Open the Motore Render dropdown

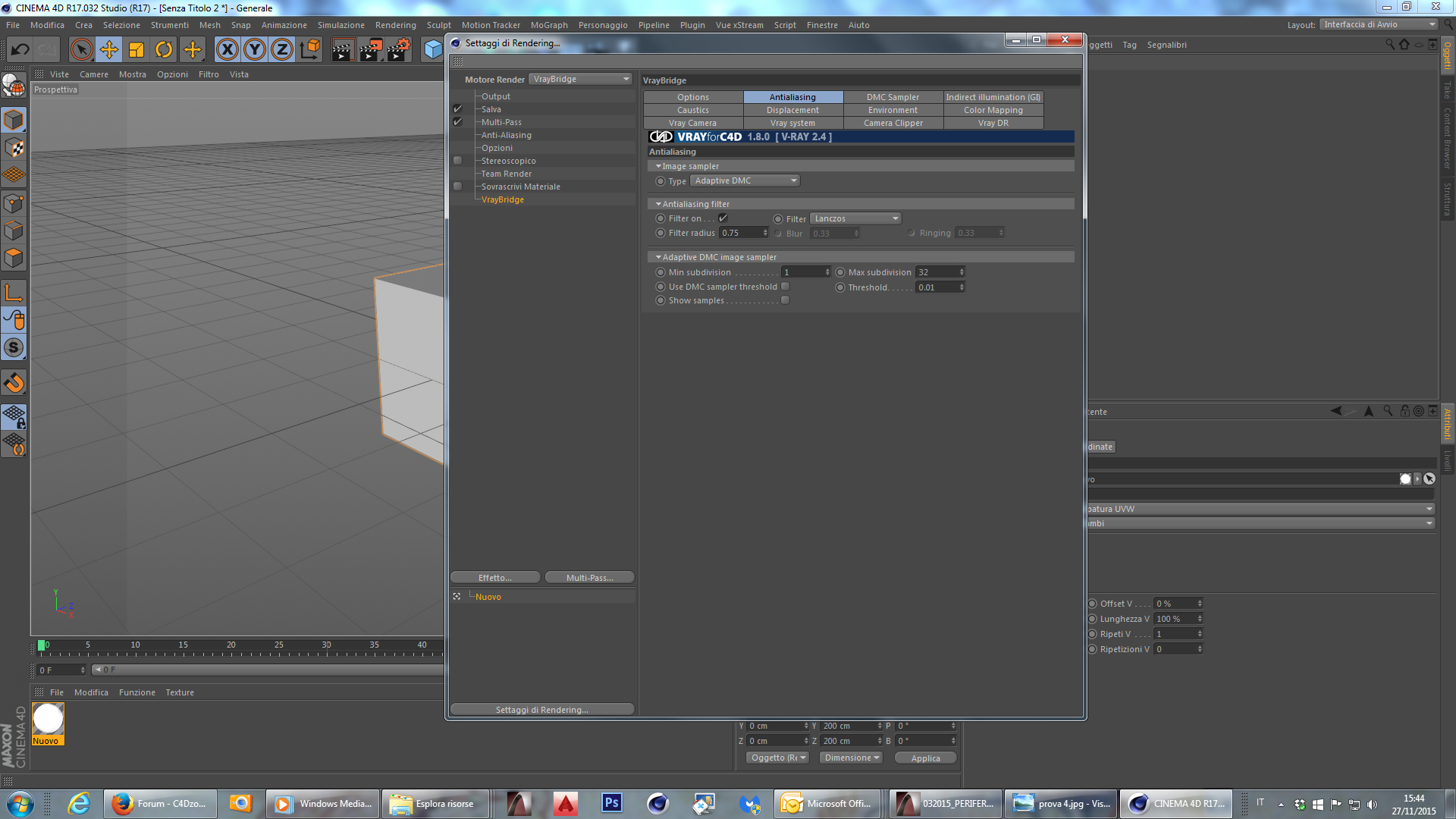tap(581, 79)
